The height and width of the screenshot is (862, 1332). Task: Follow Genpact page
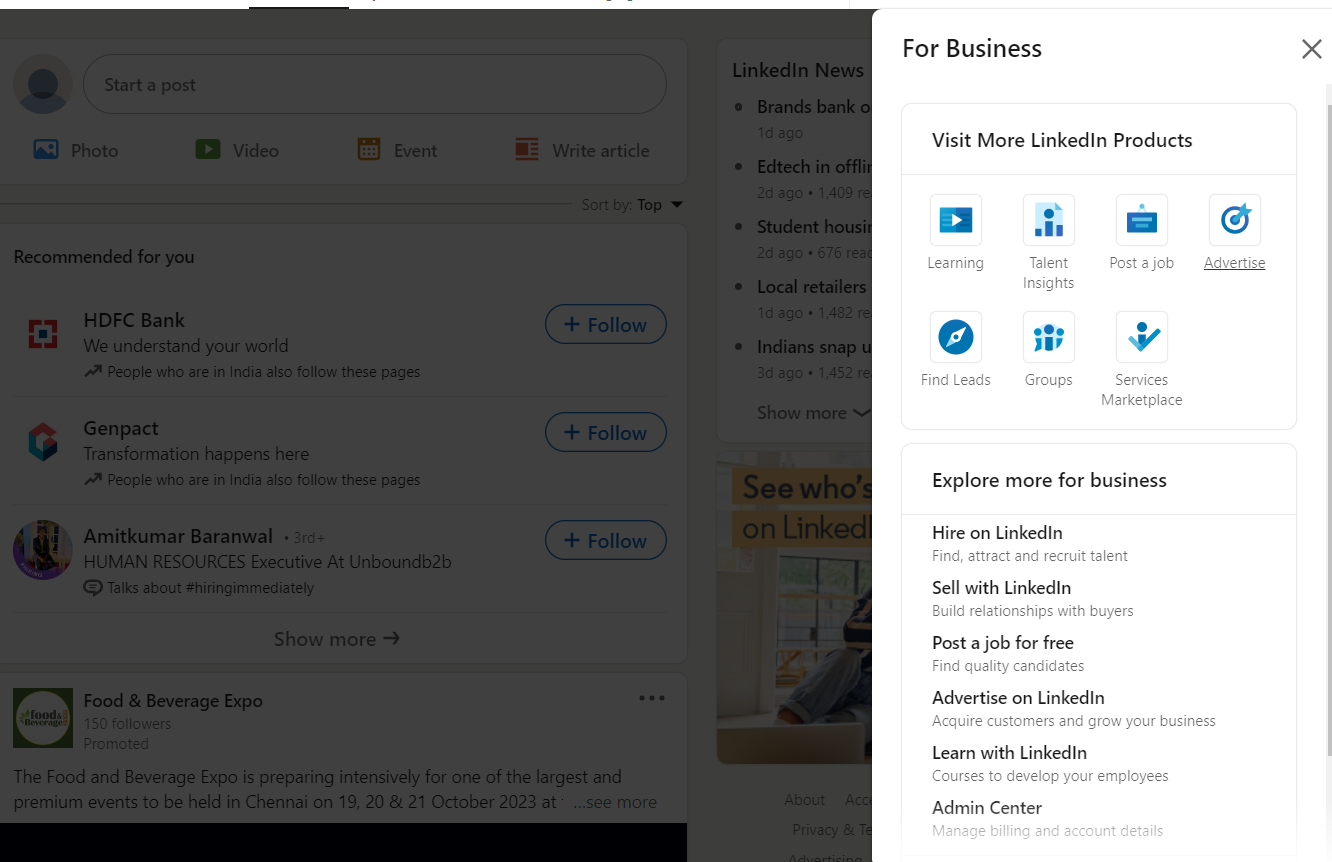coord(605,433)
